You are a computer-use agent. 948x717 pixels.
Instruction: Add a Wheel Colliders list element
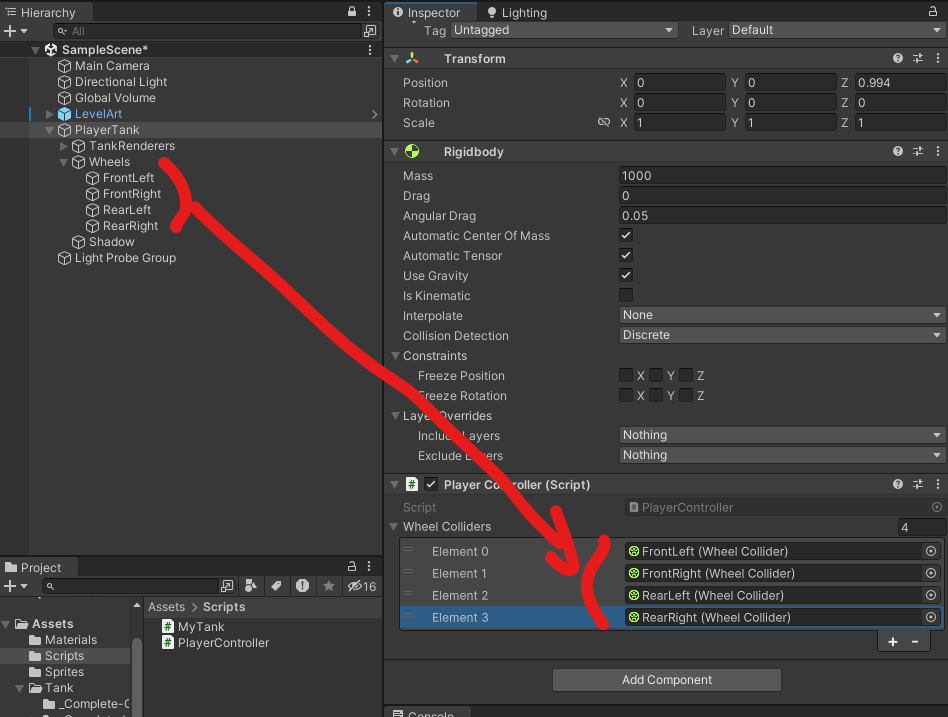tap(893, 642)
